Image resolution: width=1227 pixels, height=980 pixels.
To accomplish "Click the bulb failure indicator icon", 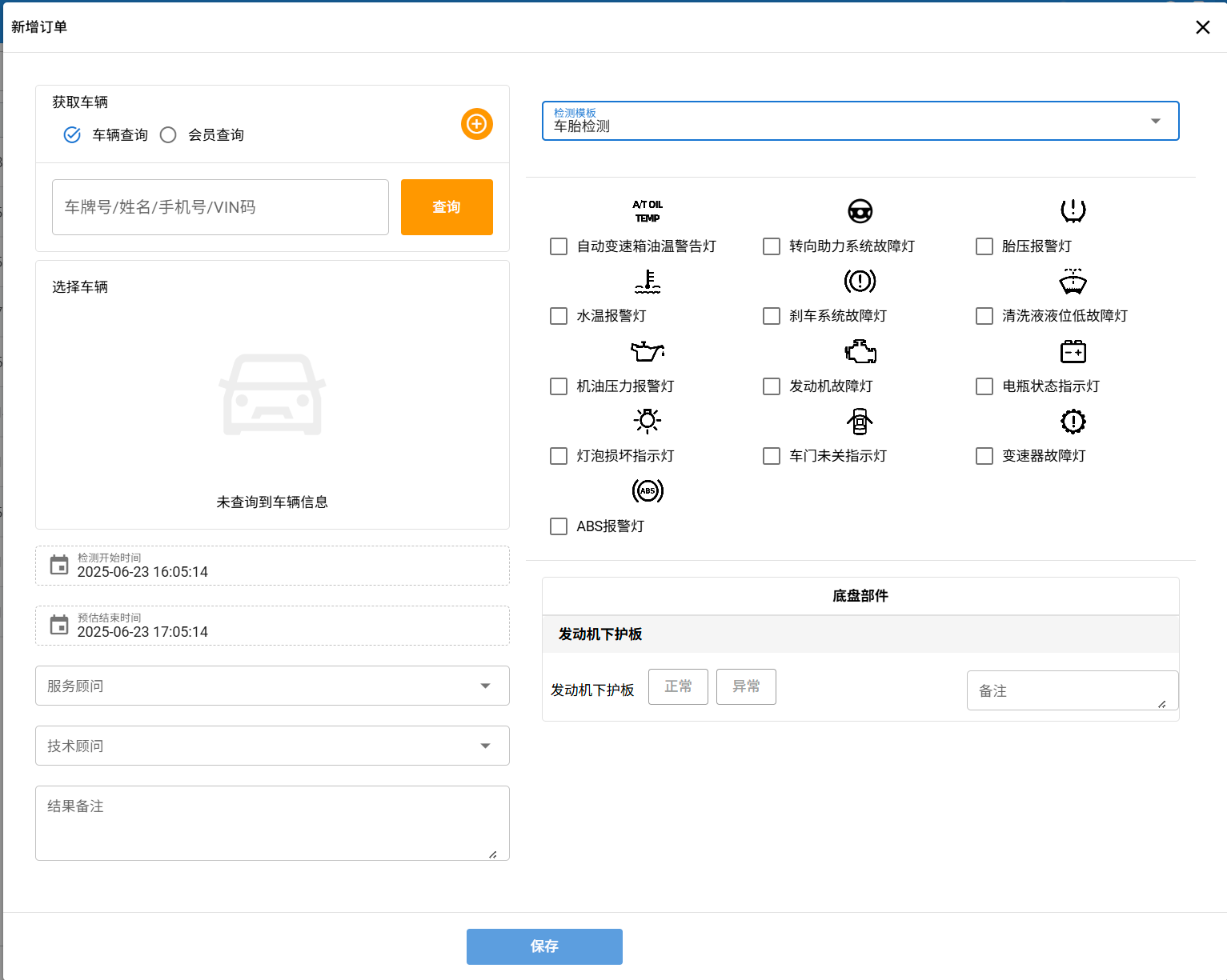I will pos(648,421).
